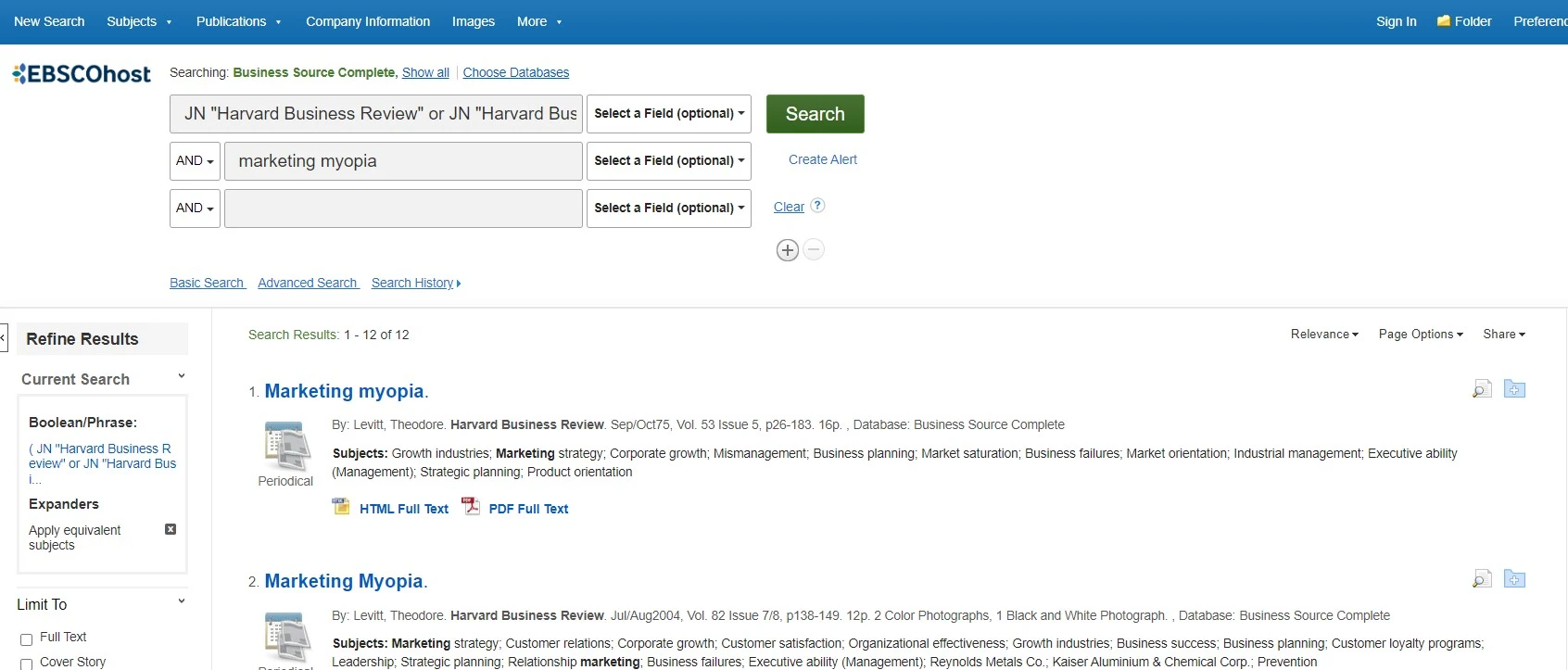Remove Apply equivalent subjects expander
This screenshot has height=670, width=1568.
coord(171,529)
